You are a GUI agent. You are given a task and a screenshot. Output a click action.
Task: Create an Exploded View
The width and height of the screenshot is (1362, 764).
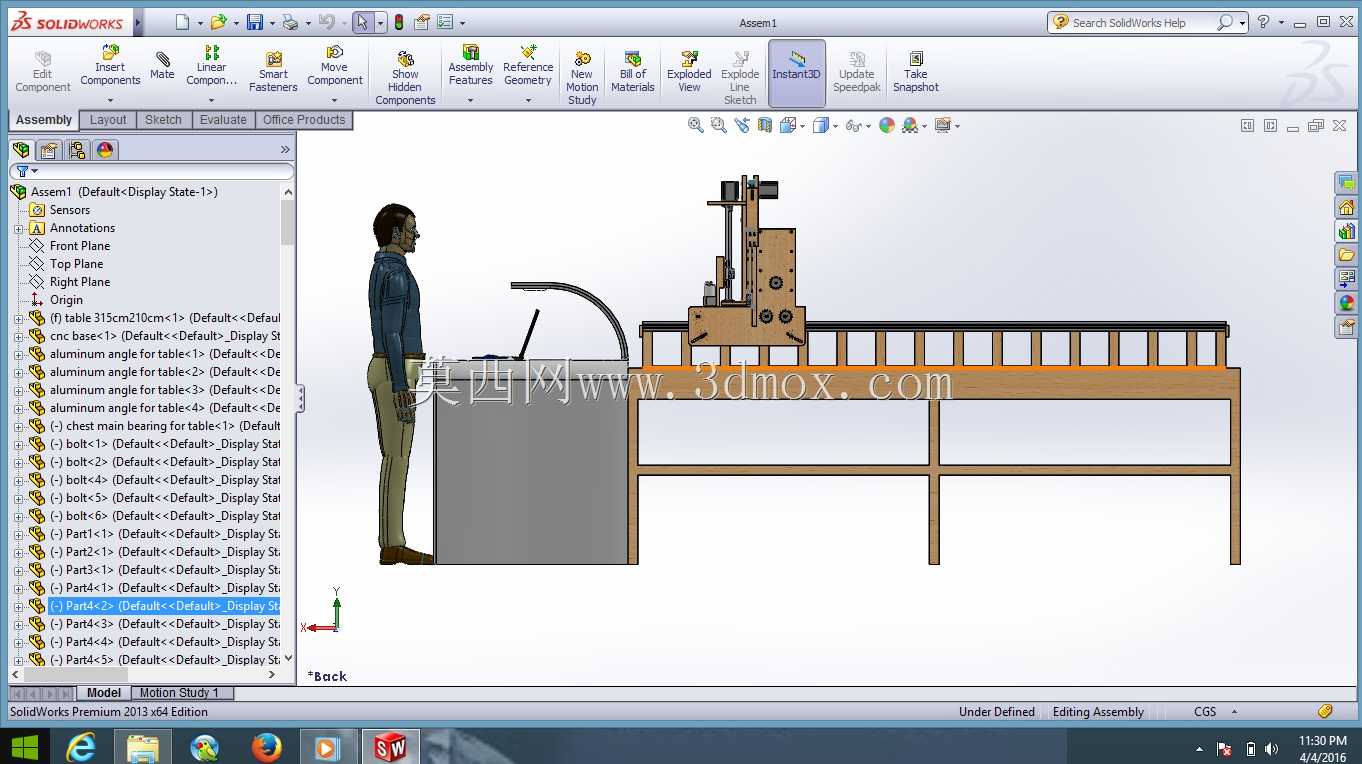click(689, 72)
